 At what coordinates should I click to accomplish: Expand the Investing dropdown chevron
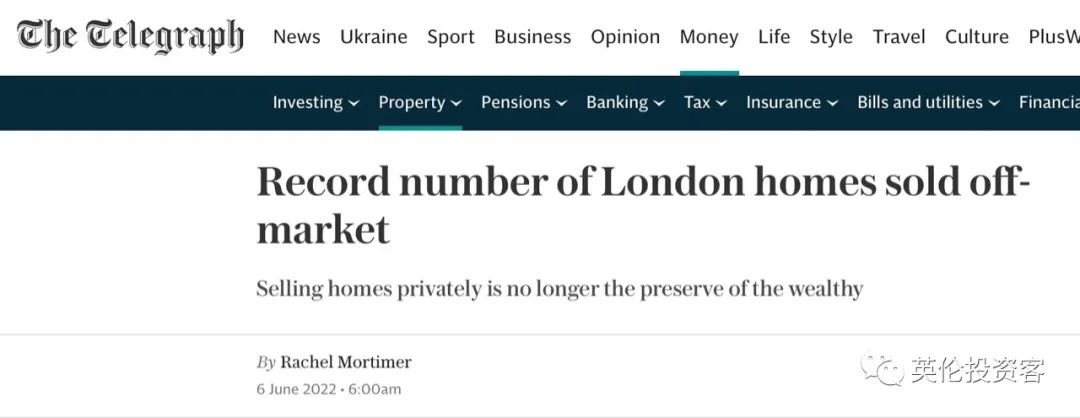(353, 103)
